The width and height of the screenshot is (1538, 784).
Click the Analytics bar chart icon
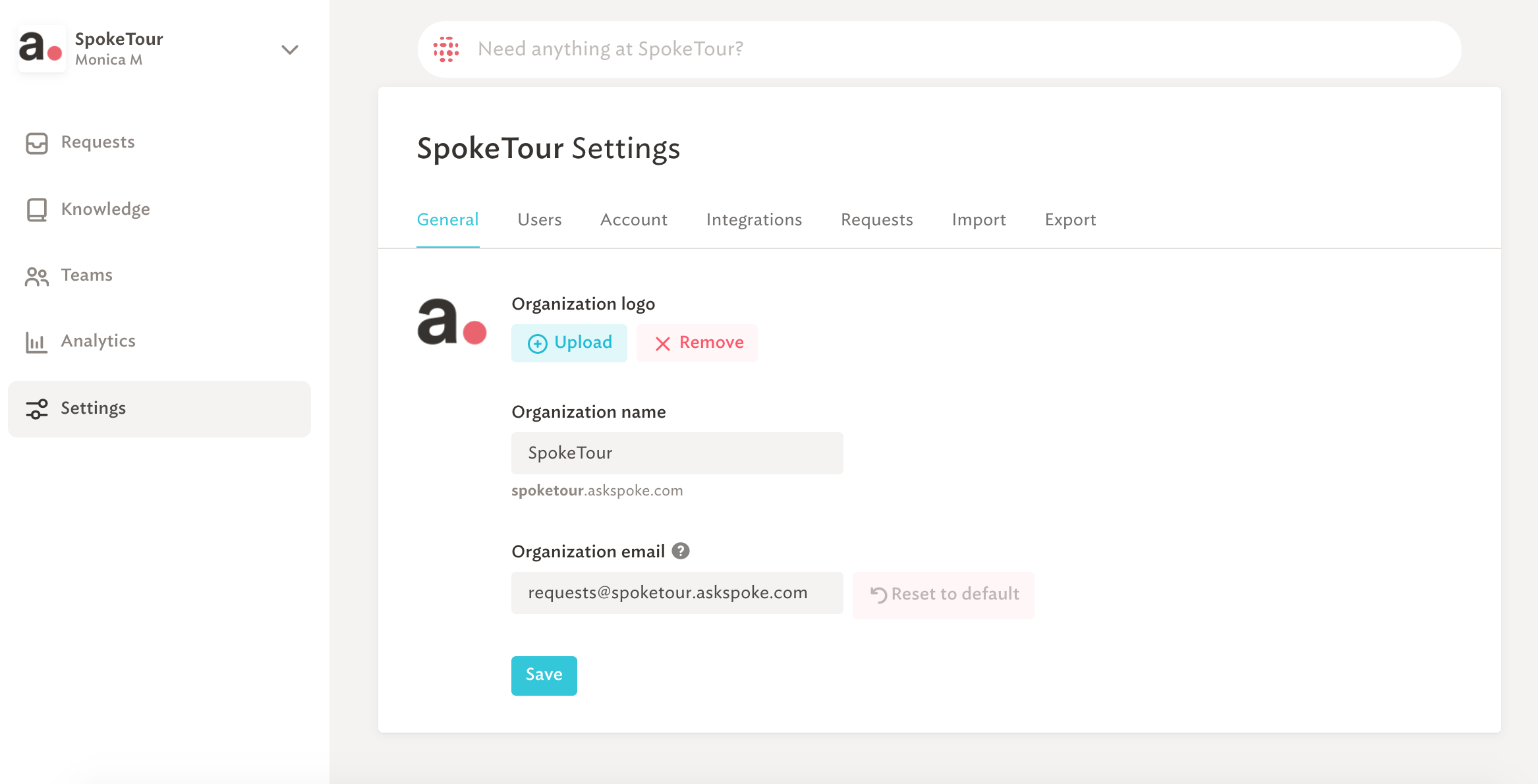click(x=36, y=342)
